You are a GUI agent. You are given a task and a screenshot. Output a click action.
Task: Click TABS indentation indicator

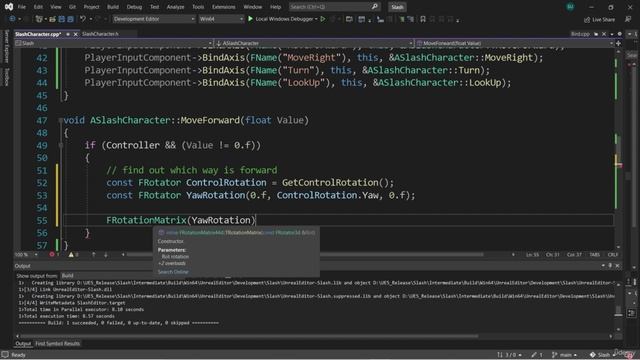(595, 255)
